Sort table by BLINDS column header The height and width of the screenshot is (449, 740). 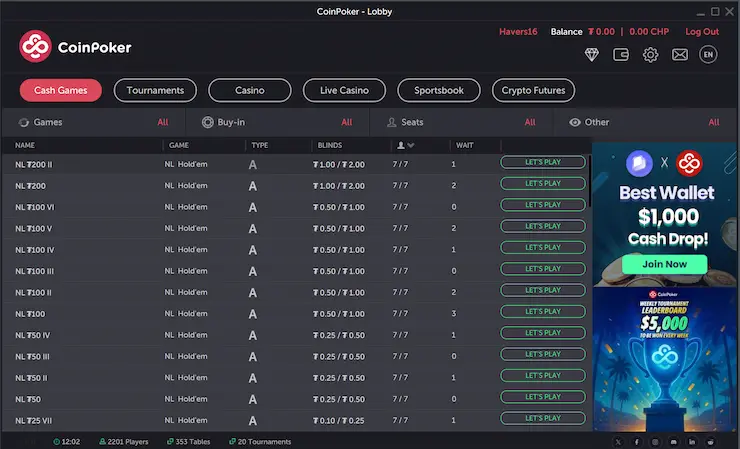point(330,145)
